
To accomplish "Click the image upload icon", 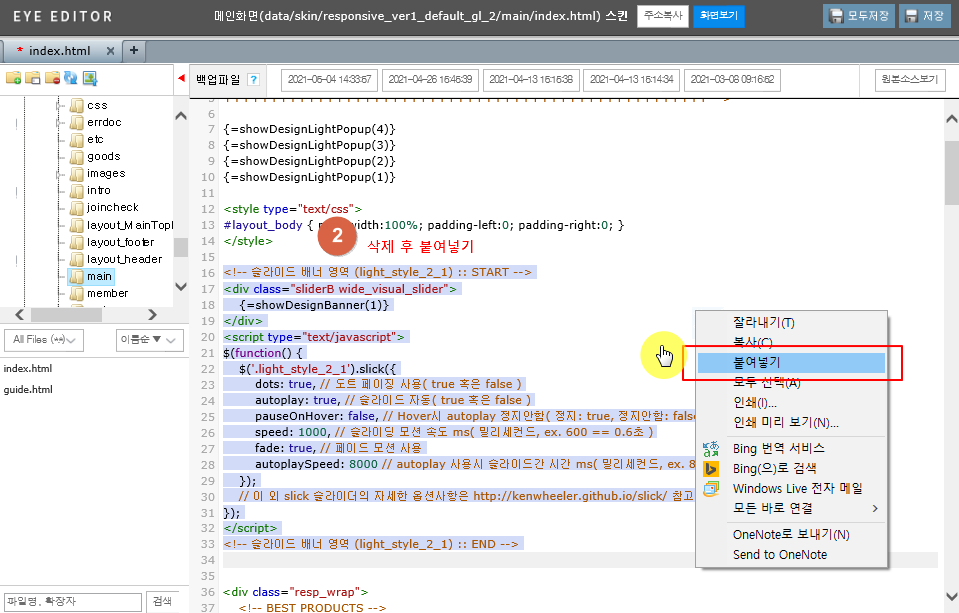I will pyautogui.click(x=90, y=78).
